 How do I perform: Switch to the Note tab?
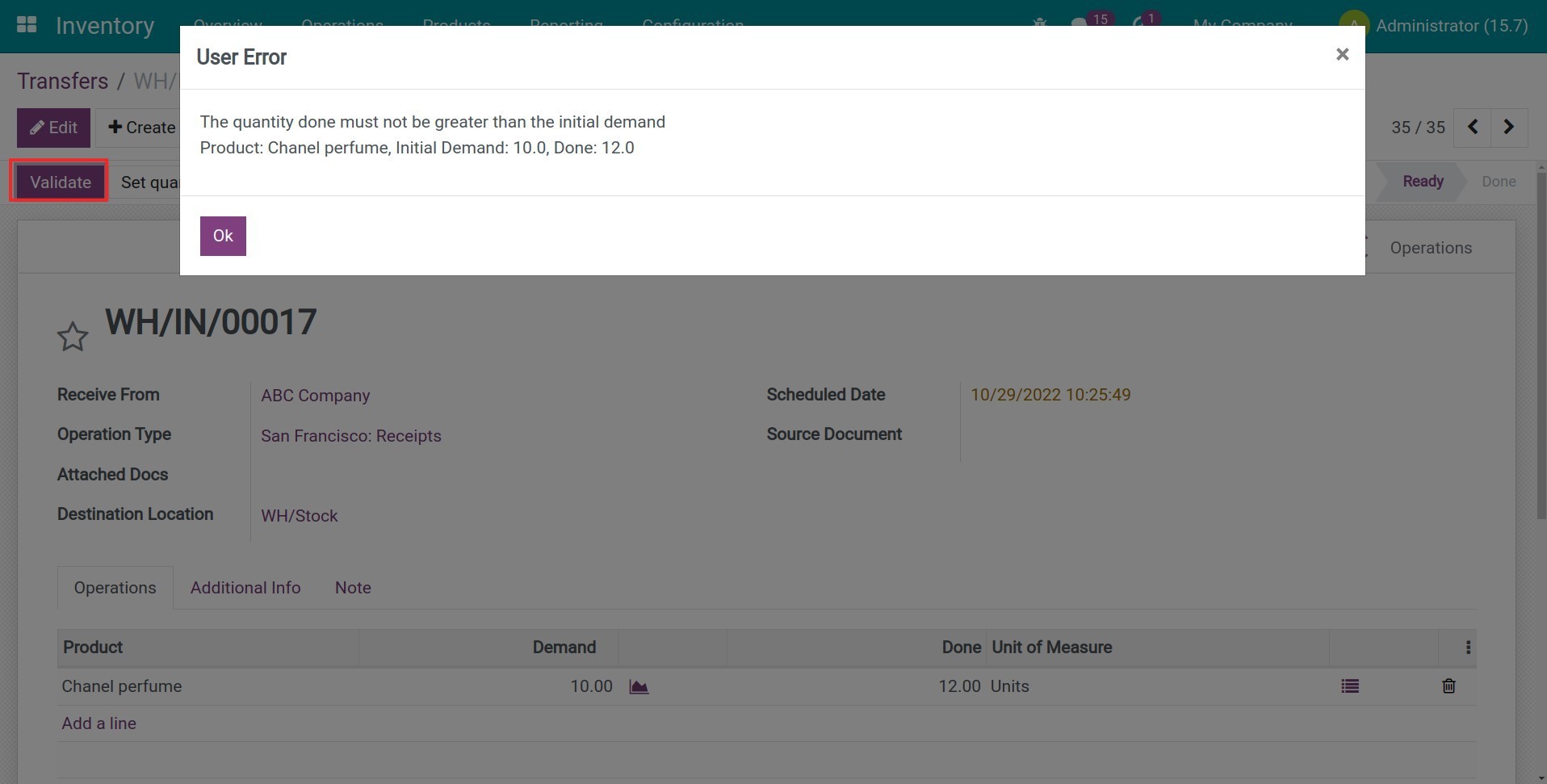(x=353, y=588)
